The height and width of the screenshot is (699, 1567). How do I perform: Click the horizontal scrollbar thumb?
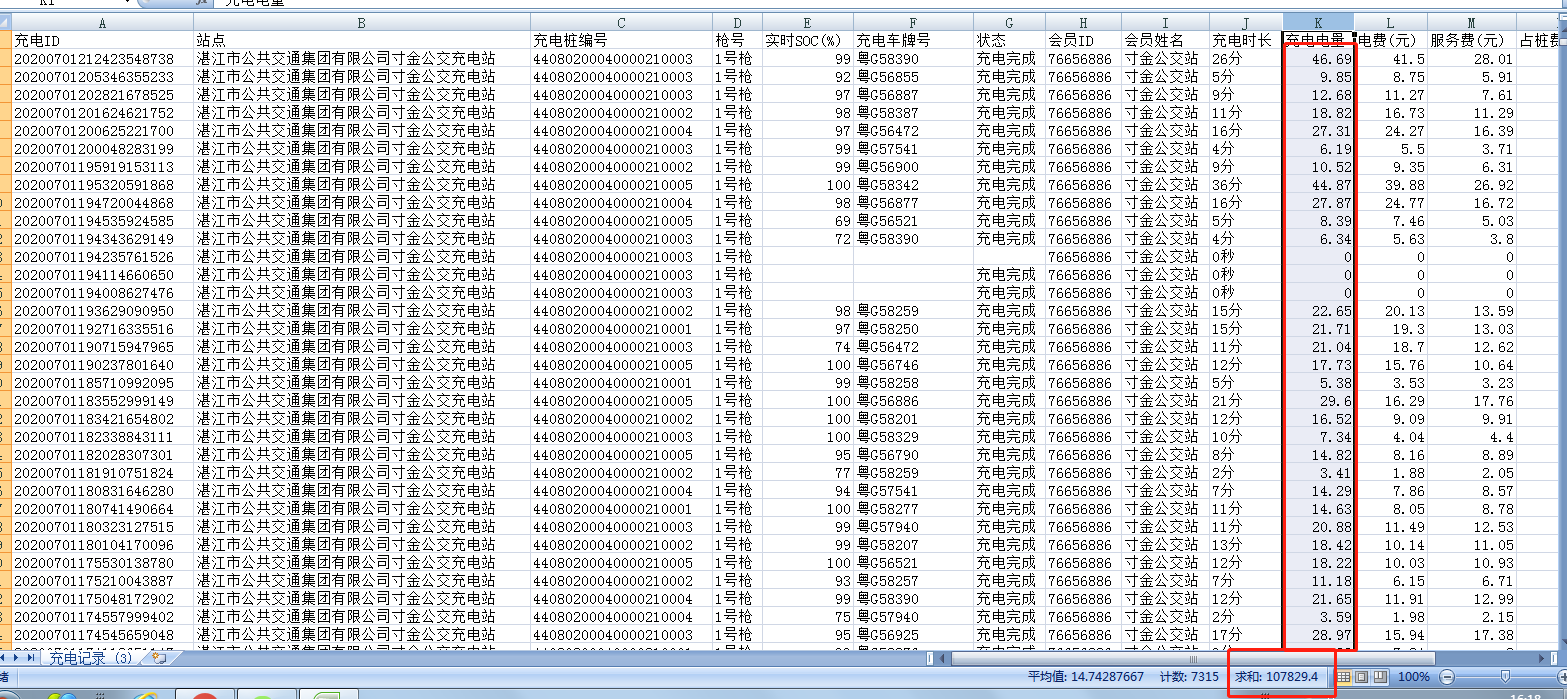coord(1193,658)
